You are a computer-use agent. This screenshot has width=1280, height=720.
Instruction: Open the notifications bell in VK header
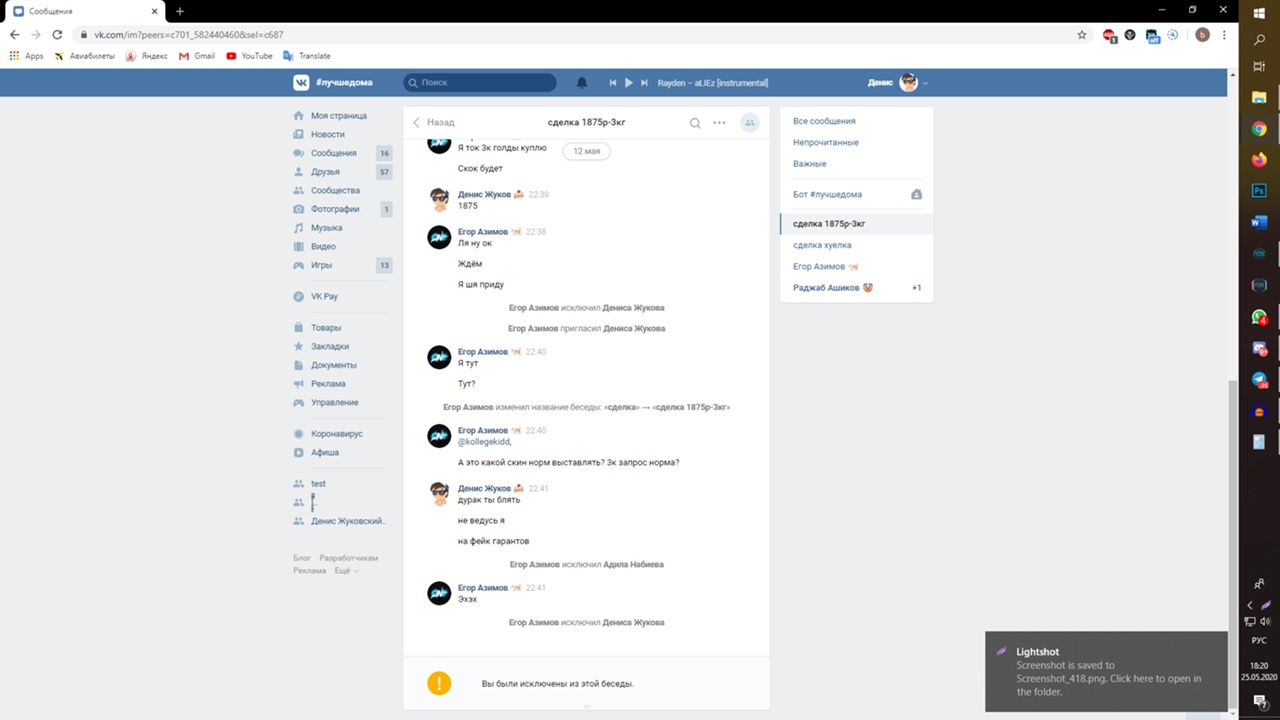582,83
